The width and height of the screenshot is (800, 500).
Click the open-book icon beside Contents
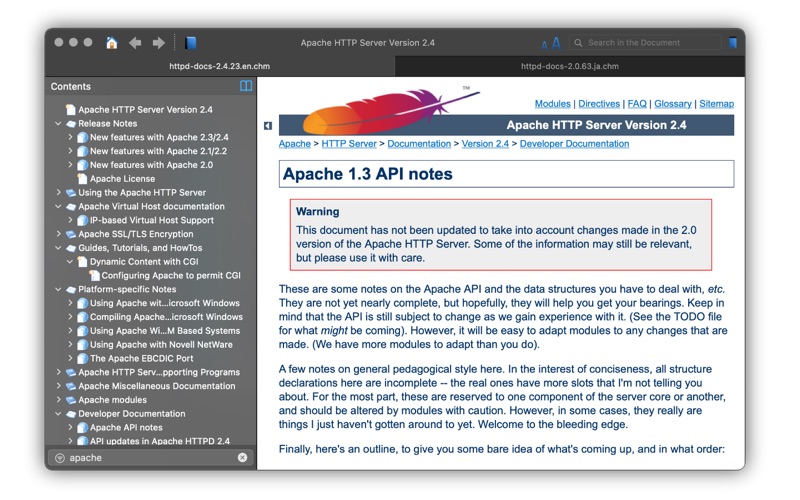[x=246, y=86]
